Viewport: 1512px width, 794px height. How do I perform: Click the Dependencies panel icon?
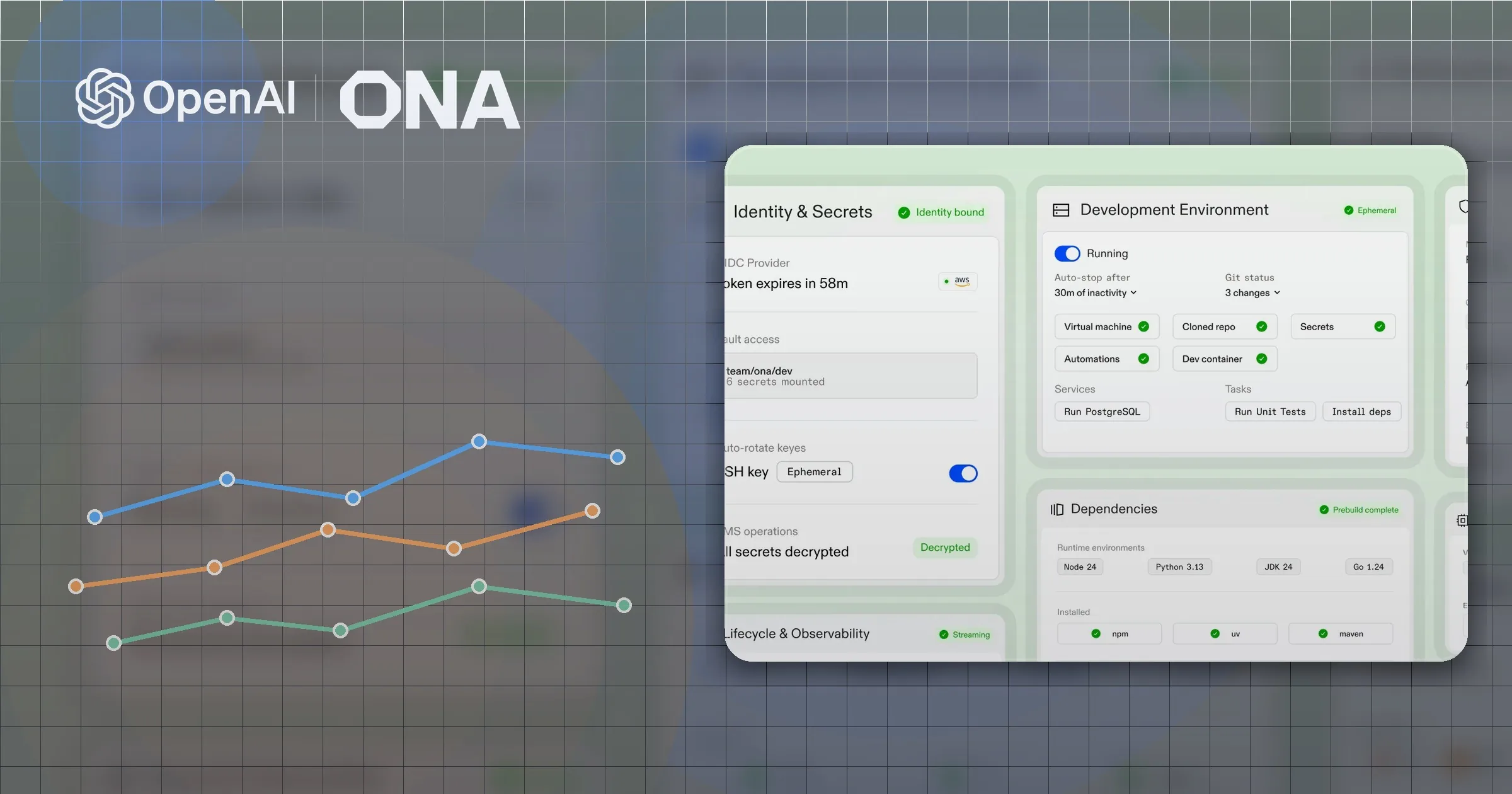[x=1057, y=509]
